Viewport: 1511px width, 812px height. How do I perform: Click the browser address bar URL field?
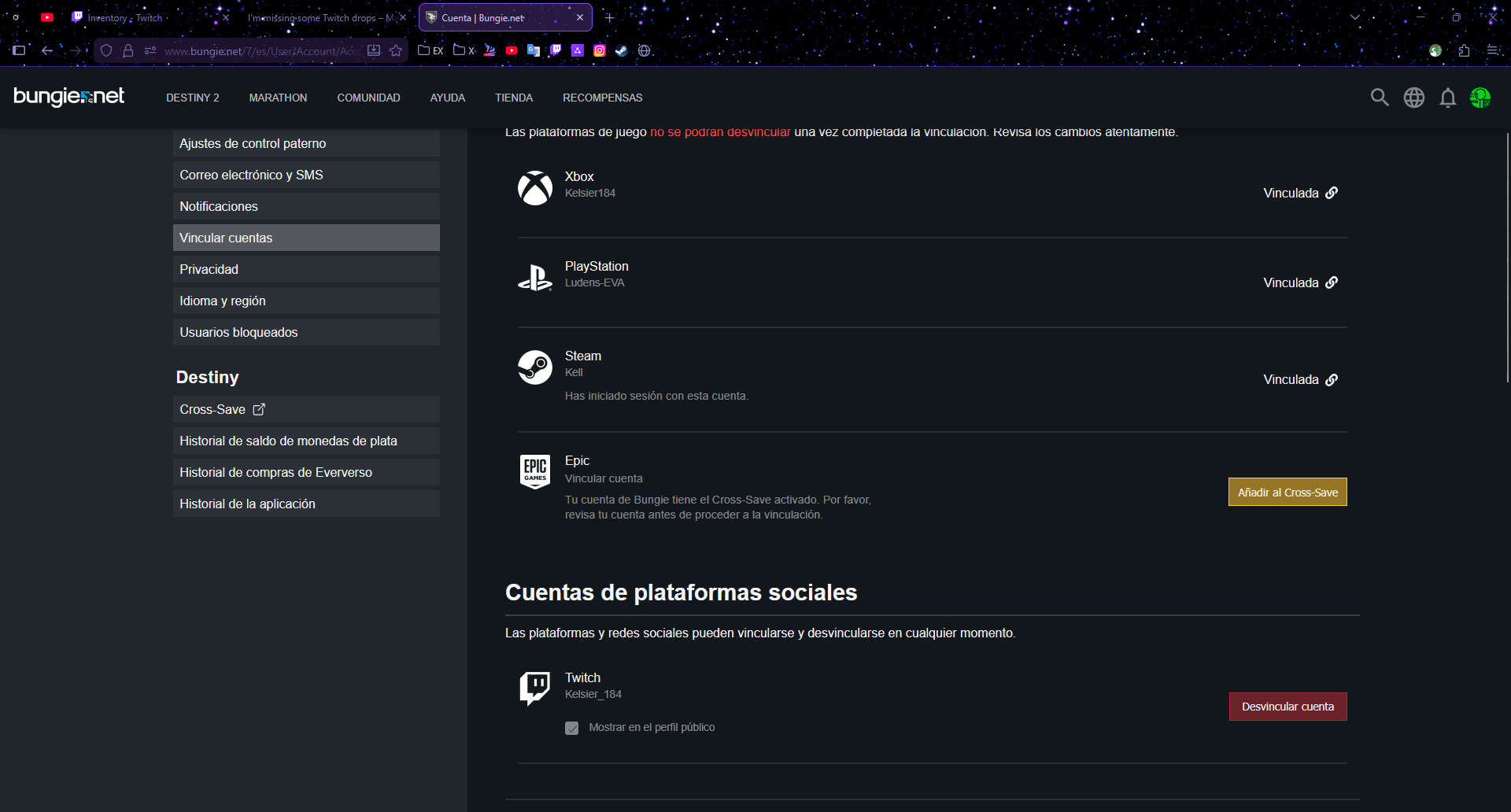point(260,50)
